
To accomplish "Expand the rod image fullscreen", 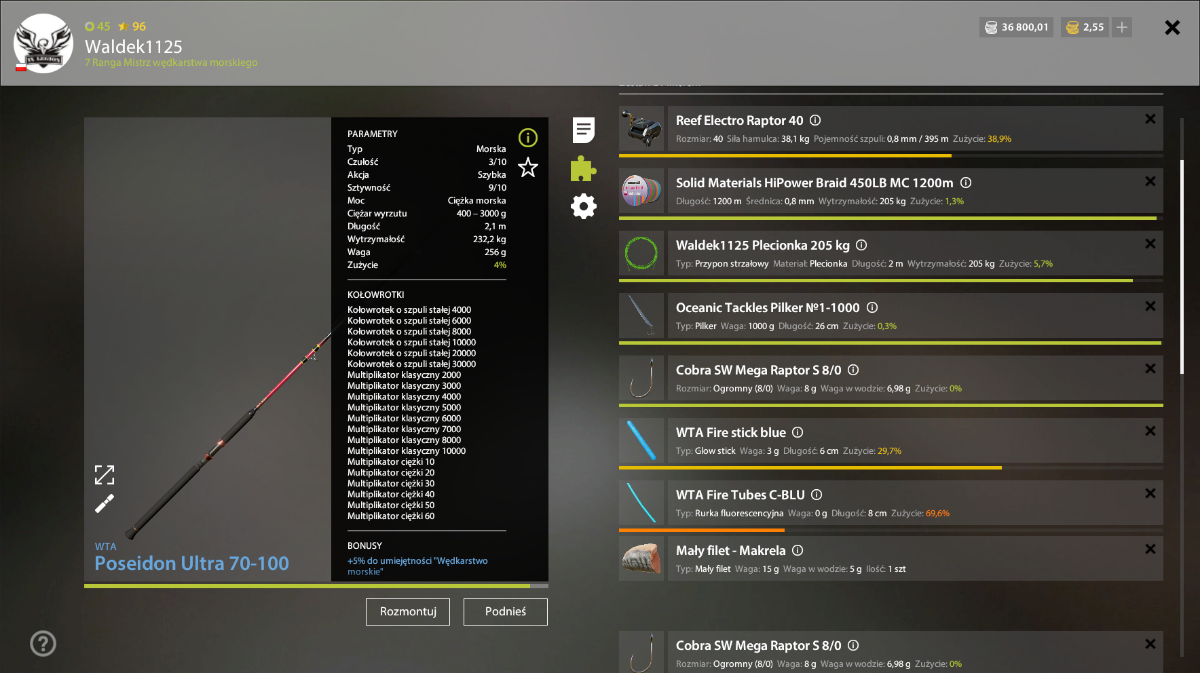I will click(x=105, y=474).
